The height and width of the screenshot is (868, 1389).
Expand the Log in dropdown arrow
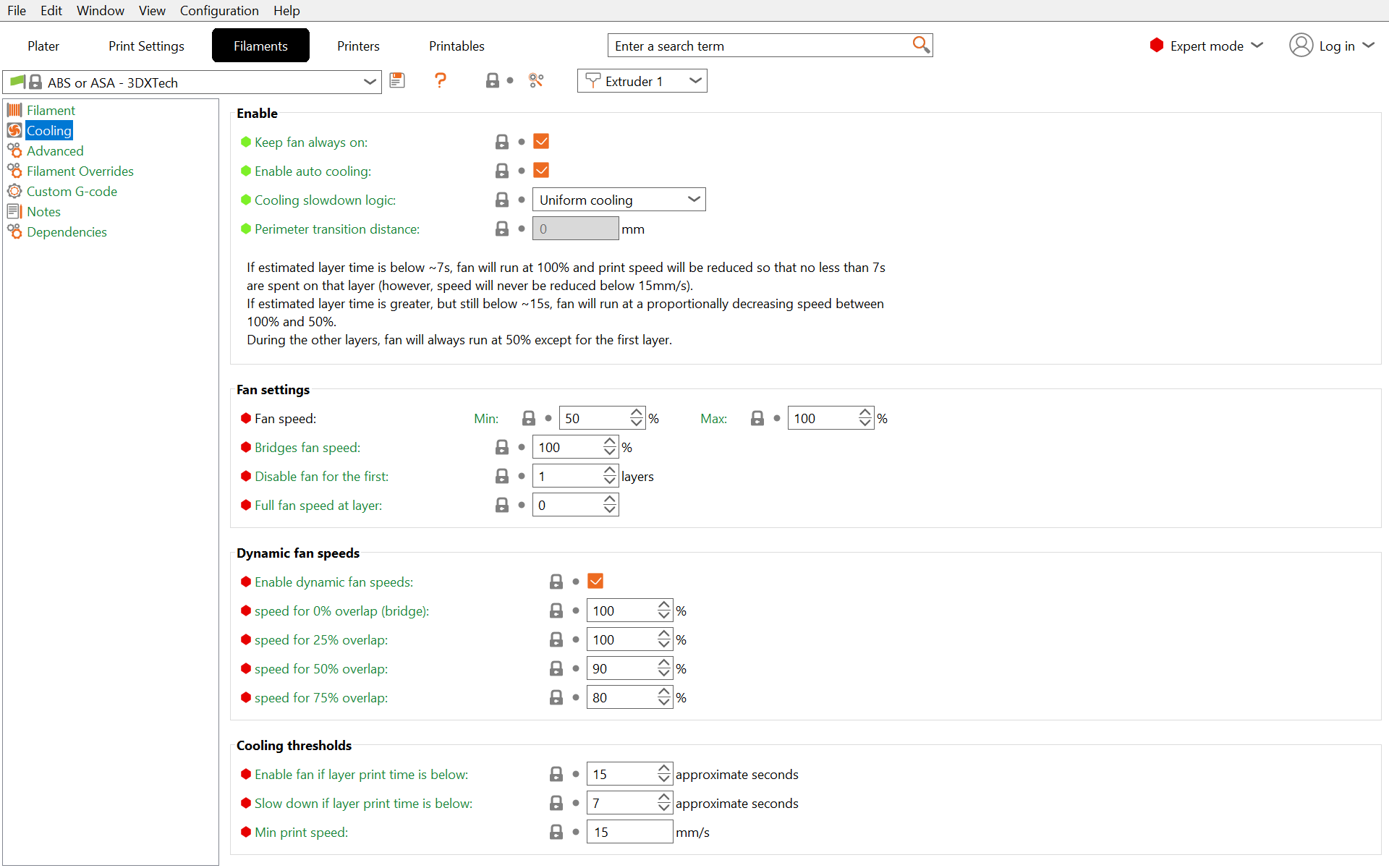pos(1368,45)
